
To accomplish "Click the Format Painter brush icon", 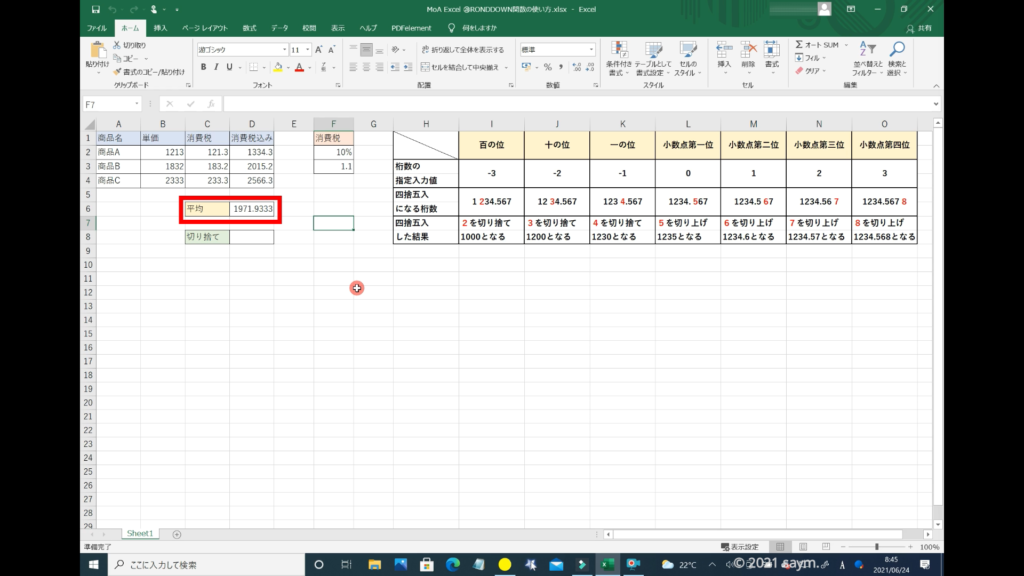I will 117,72.
